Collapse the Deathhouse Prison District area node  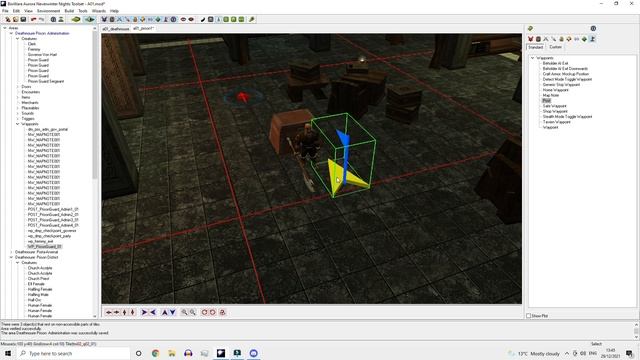click(x=11, y=257)
